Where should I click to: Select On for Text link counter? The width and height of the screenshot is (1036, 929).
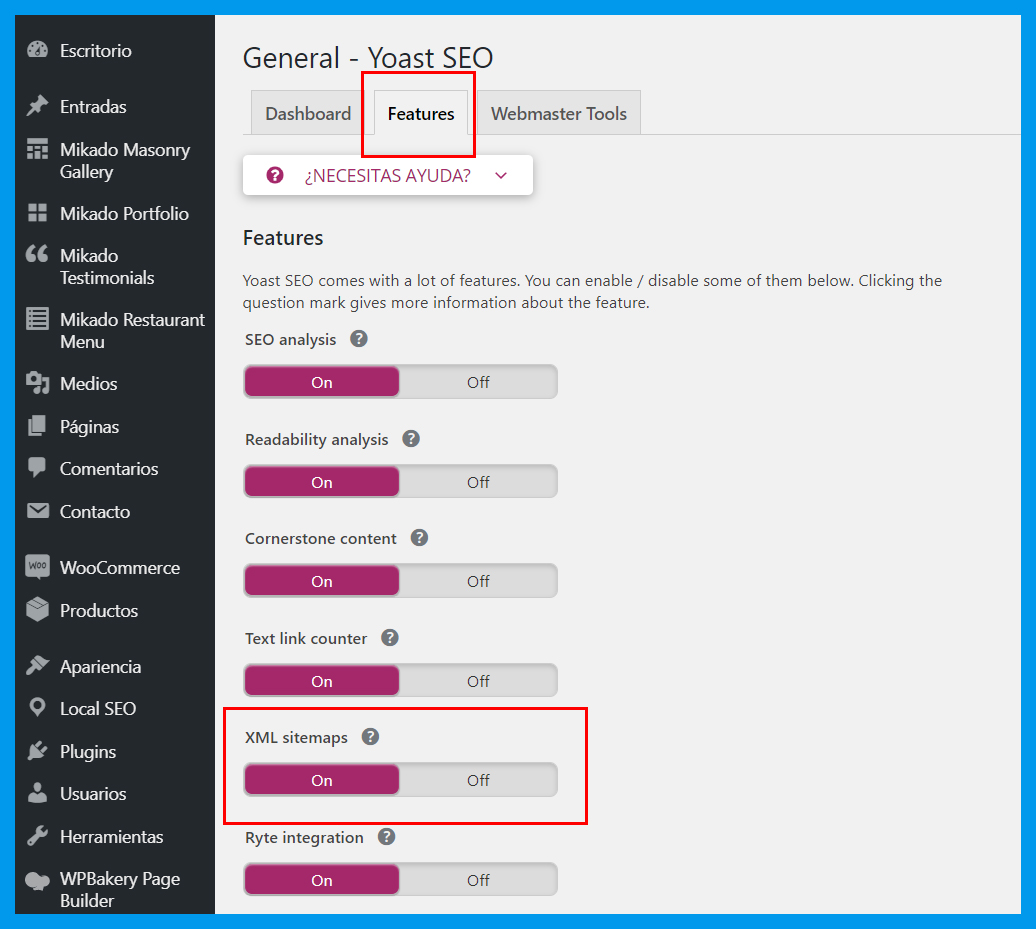[322, 681]
